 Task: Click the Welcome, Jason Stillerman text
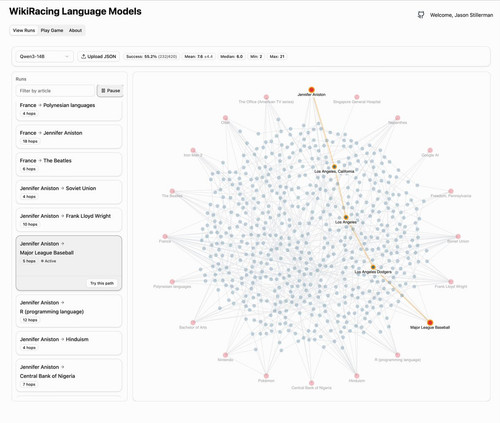[x=461, y=15]
